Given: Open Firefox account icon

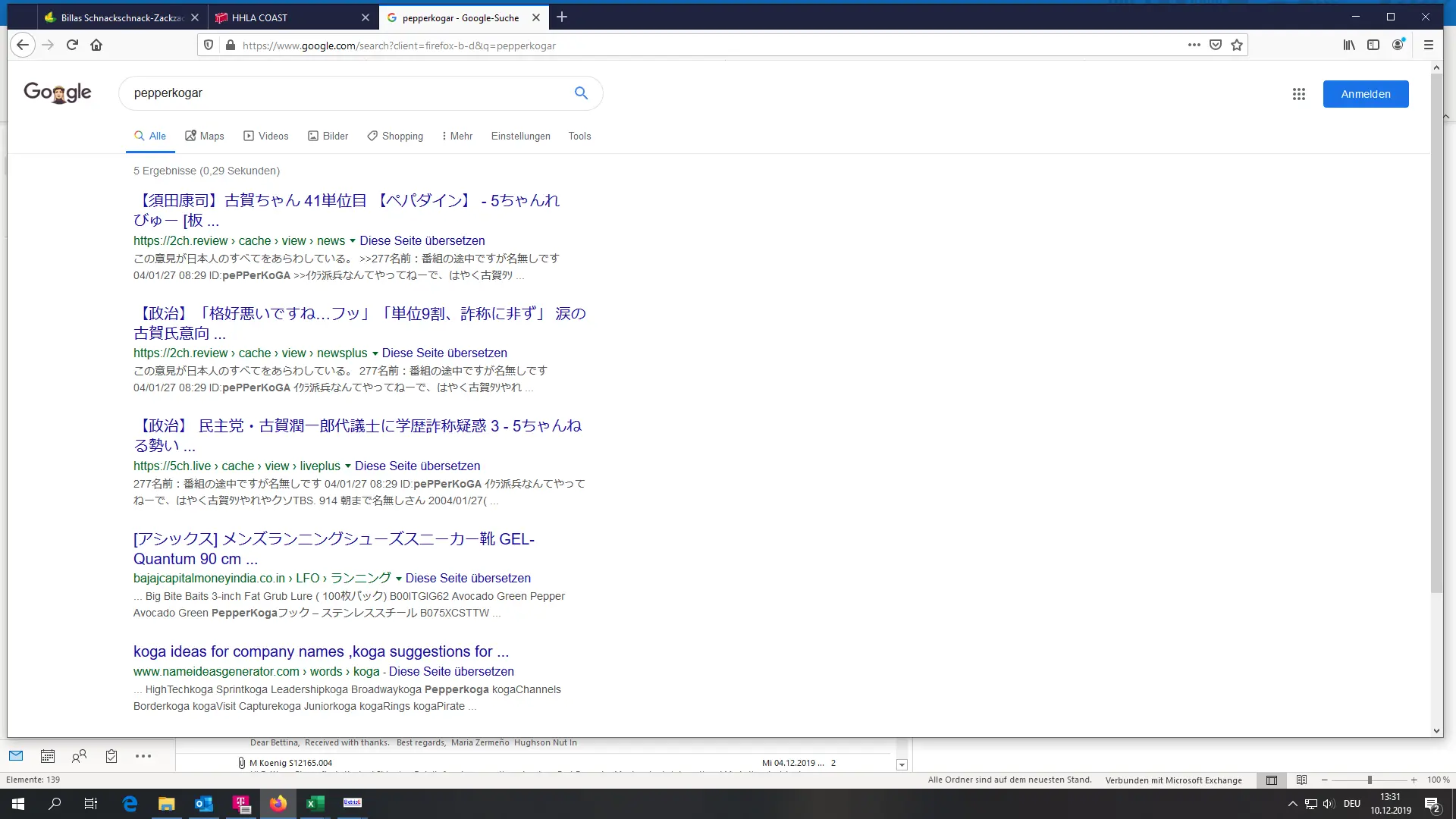Looking at the screenshot, I should click(x=1398, y=45).
